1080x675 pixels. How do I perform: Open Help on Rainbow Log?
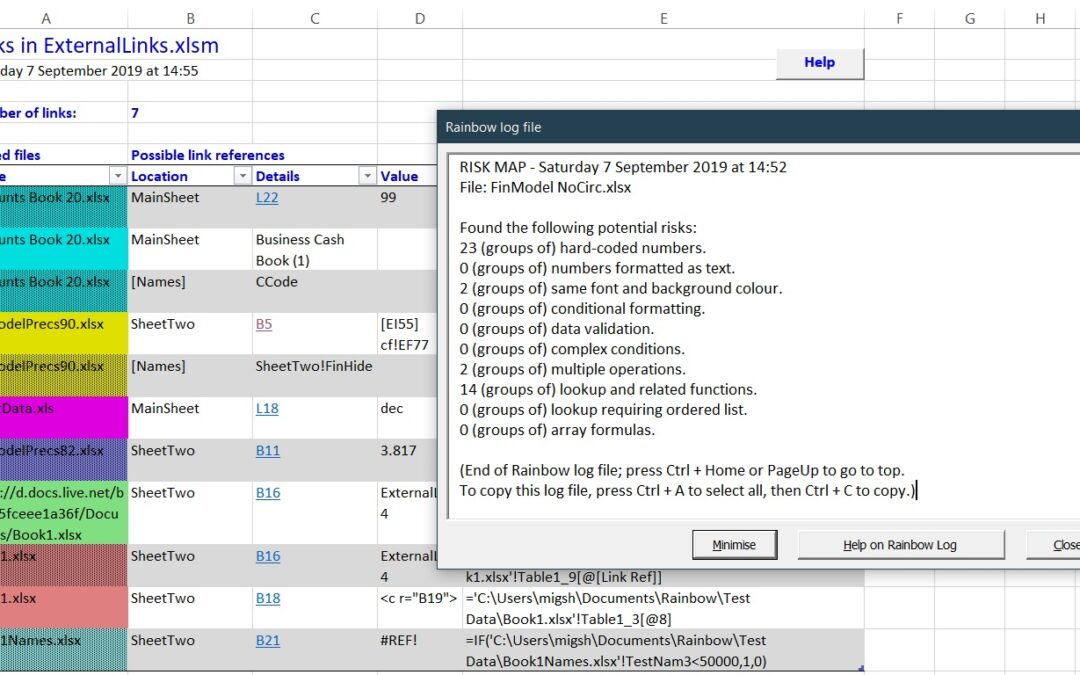coord(900,545)
